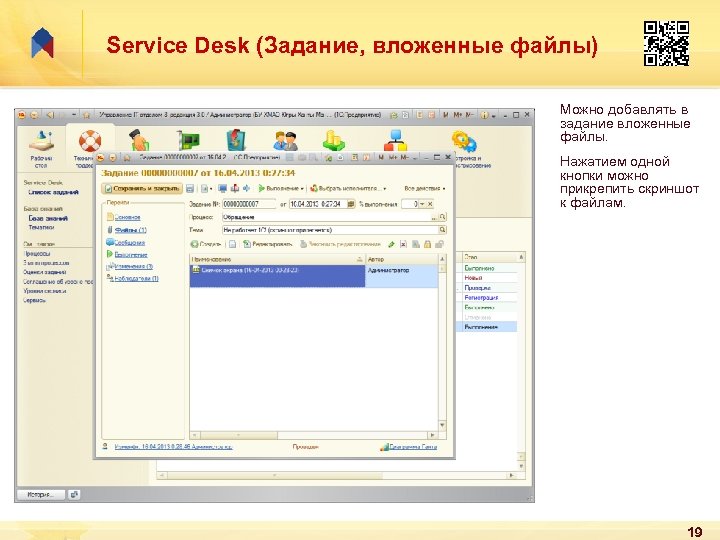Open the lifebuoy Техническая поддержка section

pos(89,141)
